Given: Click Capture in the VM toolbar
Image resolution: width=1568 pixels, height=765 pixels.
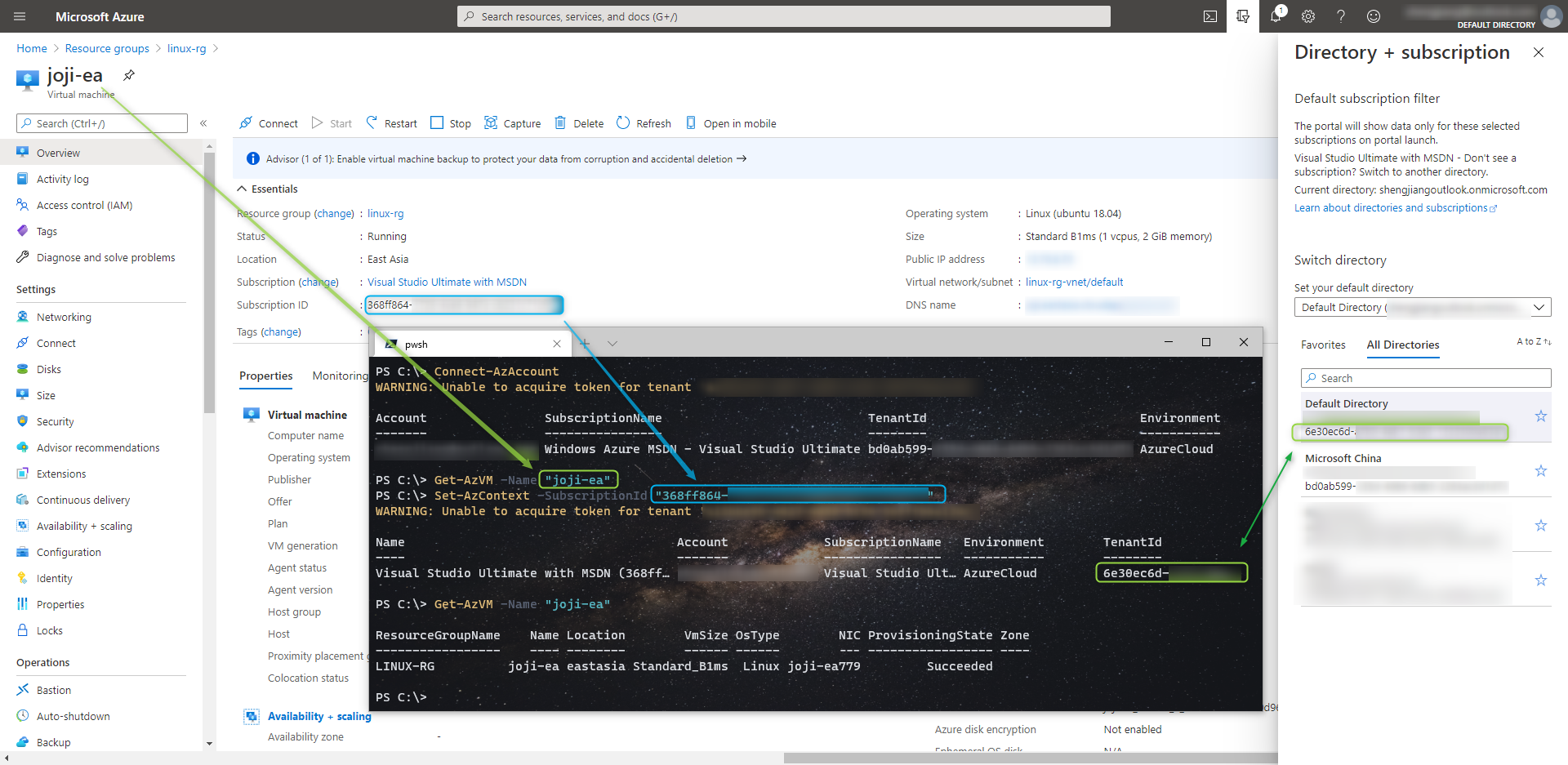Looking at the screenshot, I should pyautogui.click(x=513, y=123).
